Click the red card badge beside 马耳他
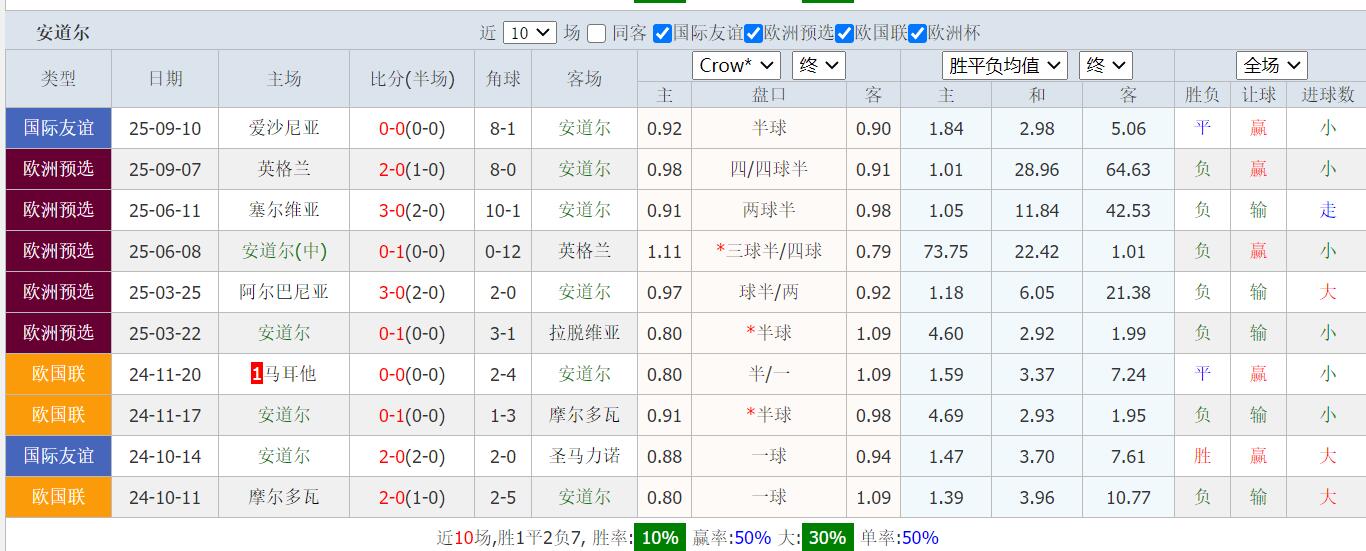The width and height of the screenshot is (1366, 551). coord(257,374)
